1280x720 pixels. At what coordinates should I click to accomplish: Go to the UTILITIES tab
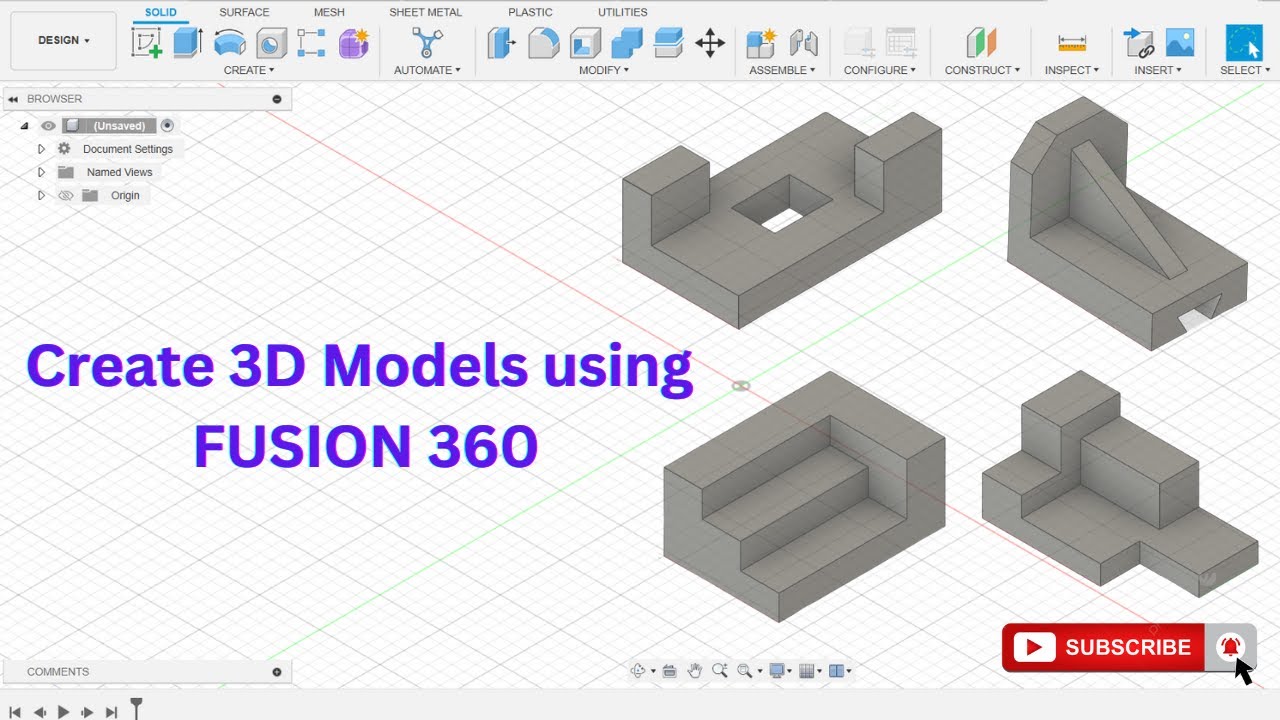(622, 12)
